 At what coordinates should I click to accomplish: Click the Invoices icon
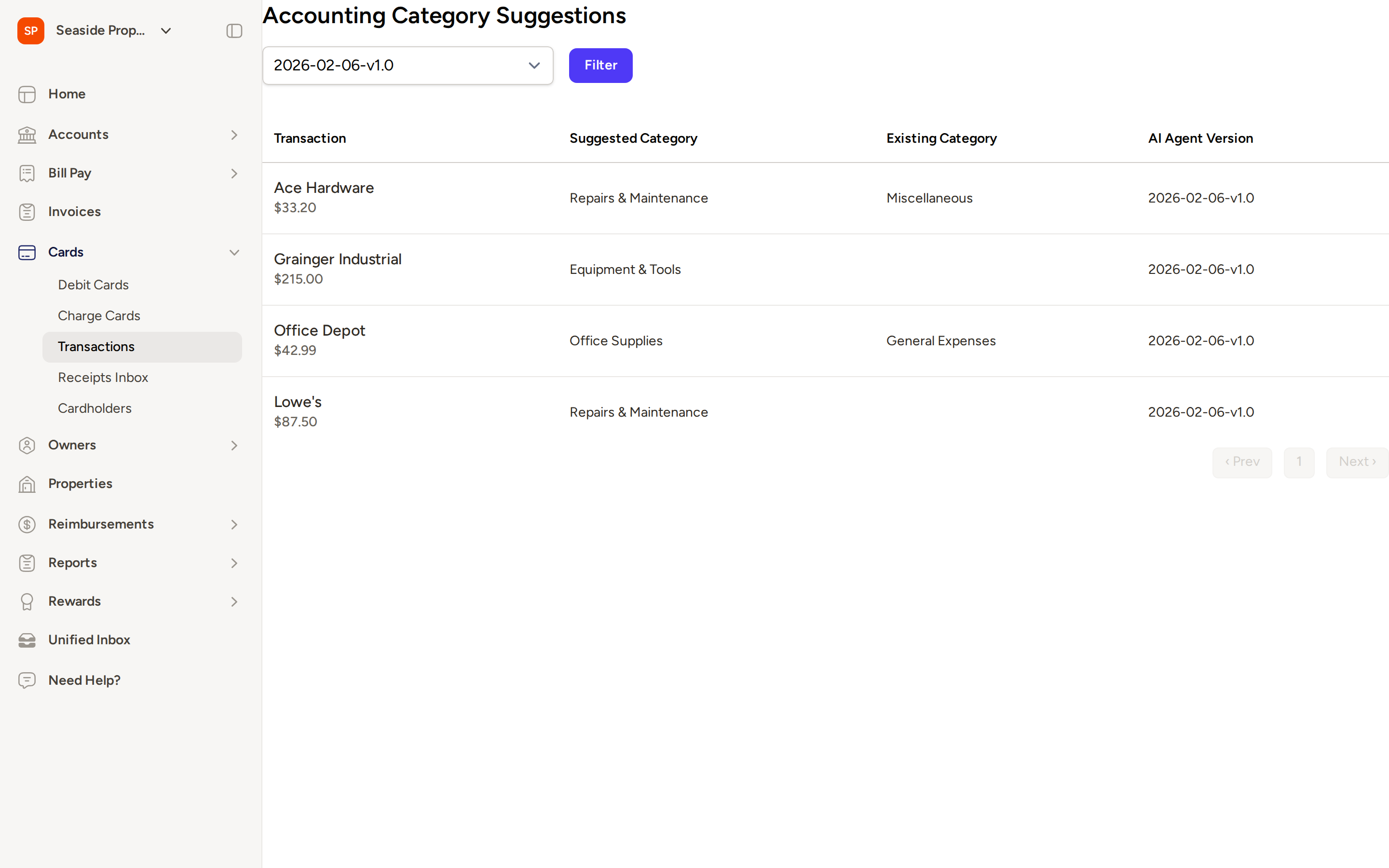pos(27,212)
